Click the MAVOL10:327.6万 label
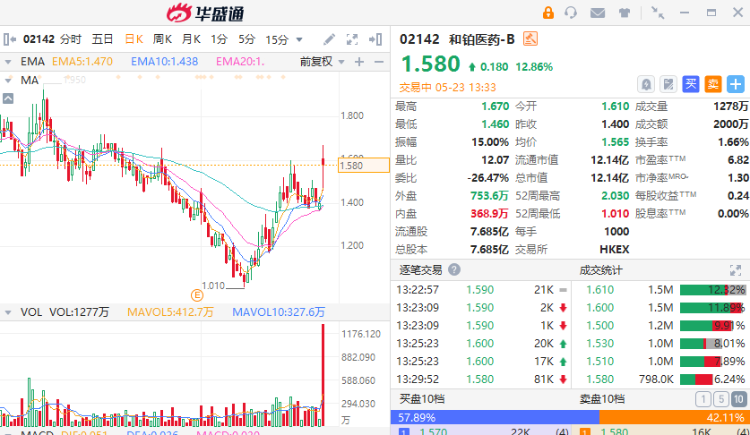Screen dimensions: 750x435 point(278,312)
